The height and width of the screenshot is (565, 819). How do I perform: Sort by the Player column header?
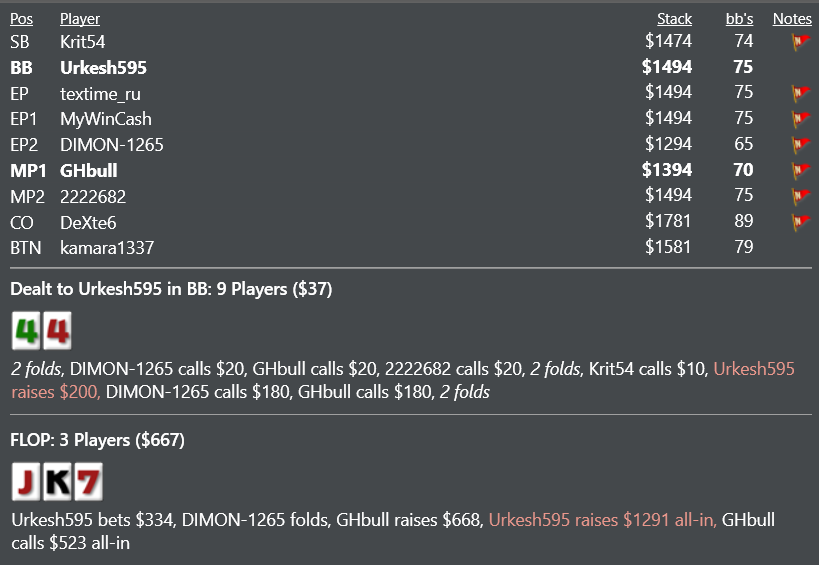pyautogui.click(x=80, y=19)
